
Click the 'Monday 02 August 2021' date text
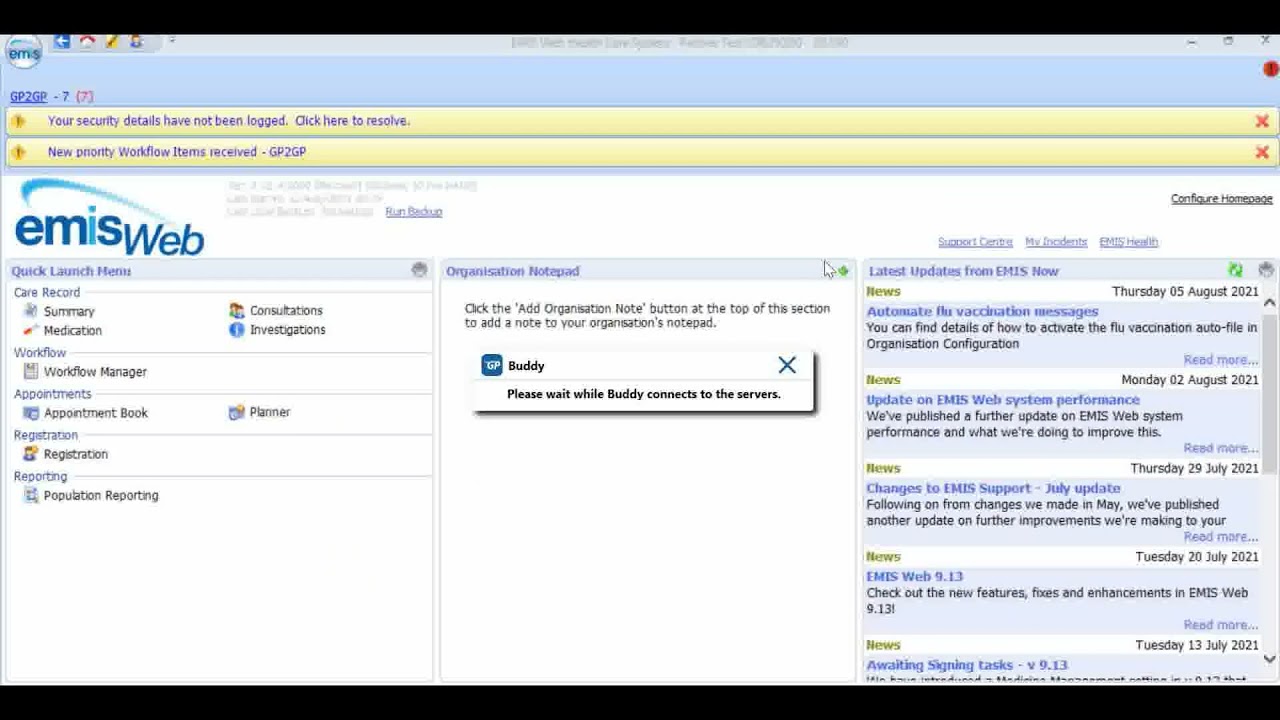click(1190, 380)
